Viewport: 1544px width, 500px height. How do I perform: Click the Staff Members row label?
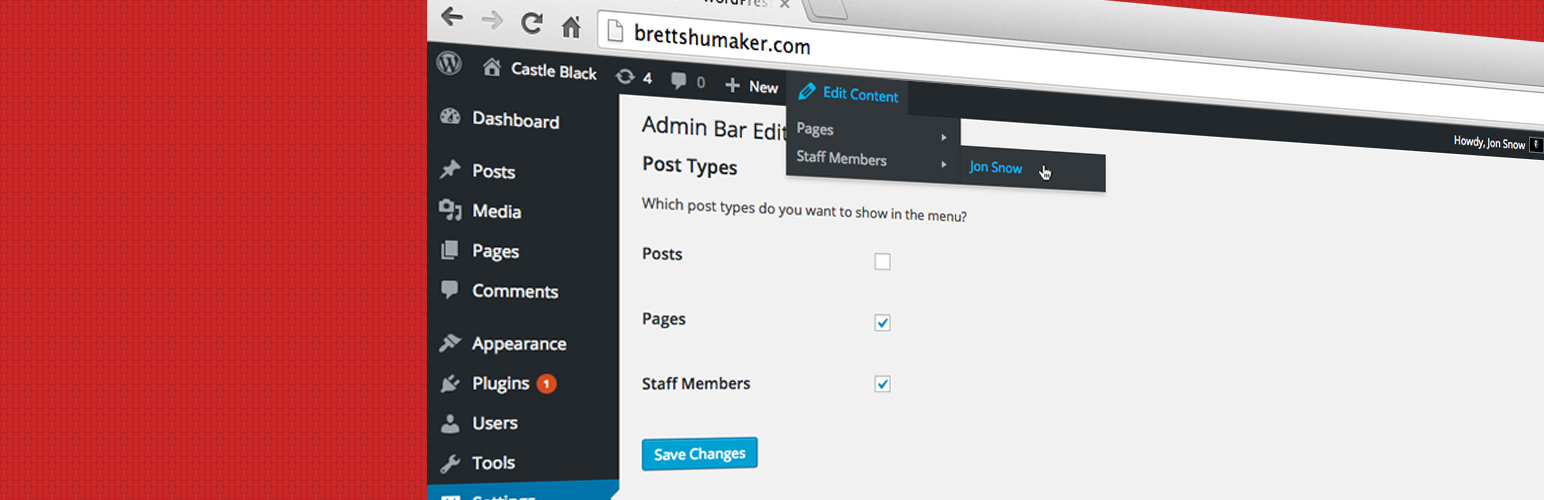click(696, 383)
